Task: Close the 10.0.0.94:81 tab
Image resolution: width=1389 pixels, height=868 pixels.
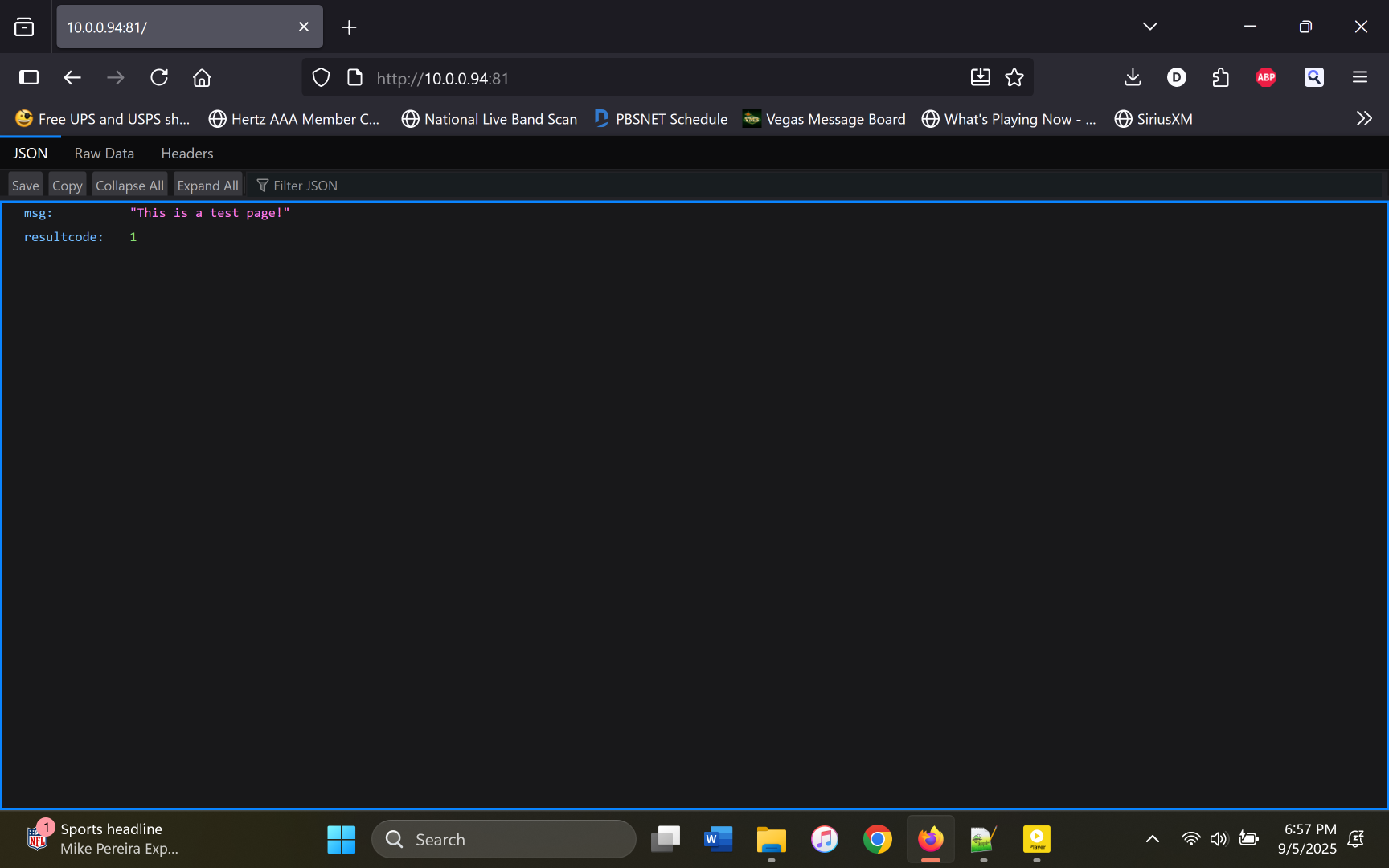Action: 304,27
